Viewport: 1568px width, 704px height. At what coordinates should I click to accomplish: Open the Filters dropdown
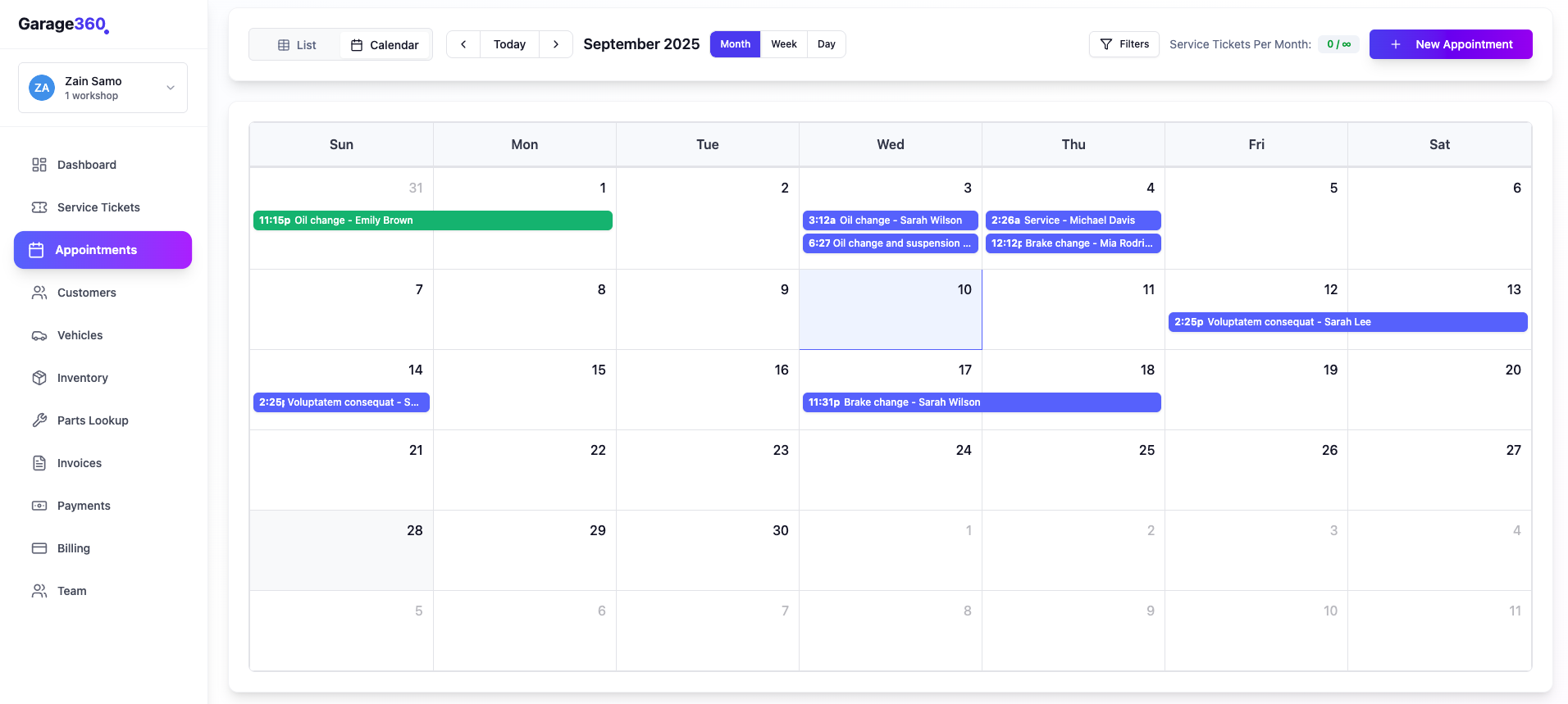(x=1124, y=44)
